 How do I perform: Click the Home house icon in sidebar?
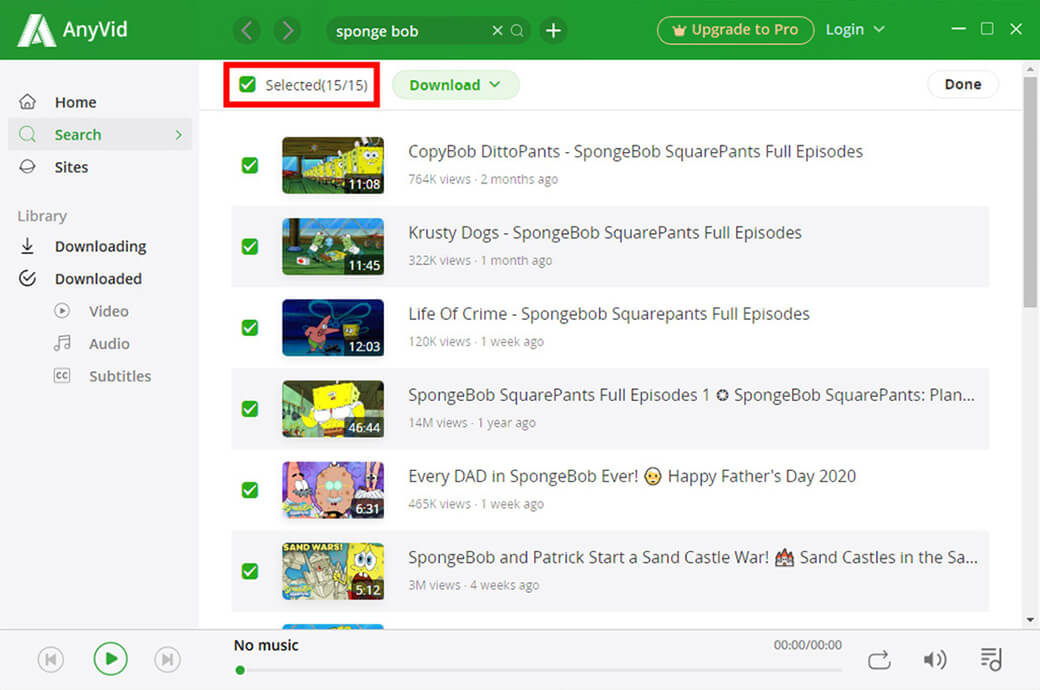click(x=27, y=102)
